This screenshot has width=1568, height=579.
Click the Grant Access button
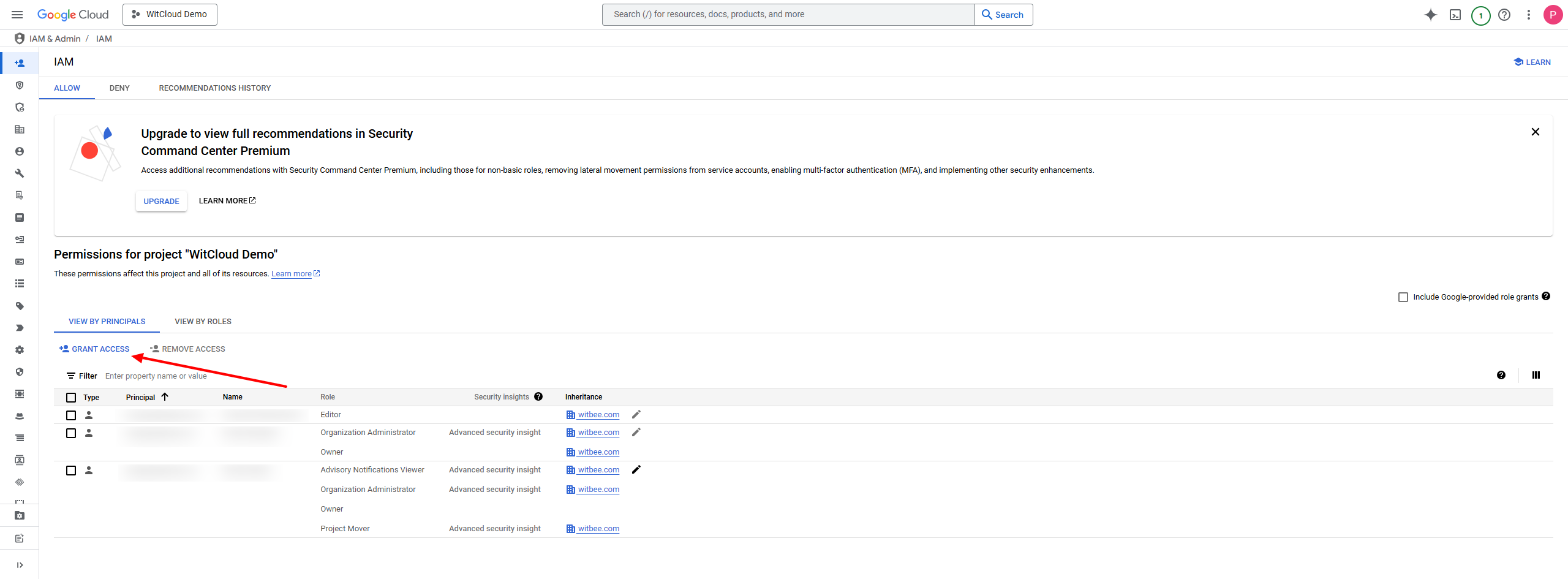94,349
